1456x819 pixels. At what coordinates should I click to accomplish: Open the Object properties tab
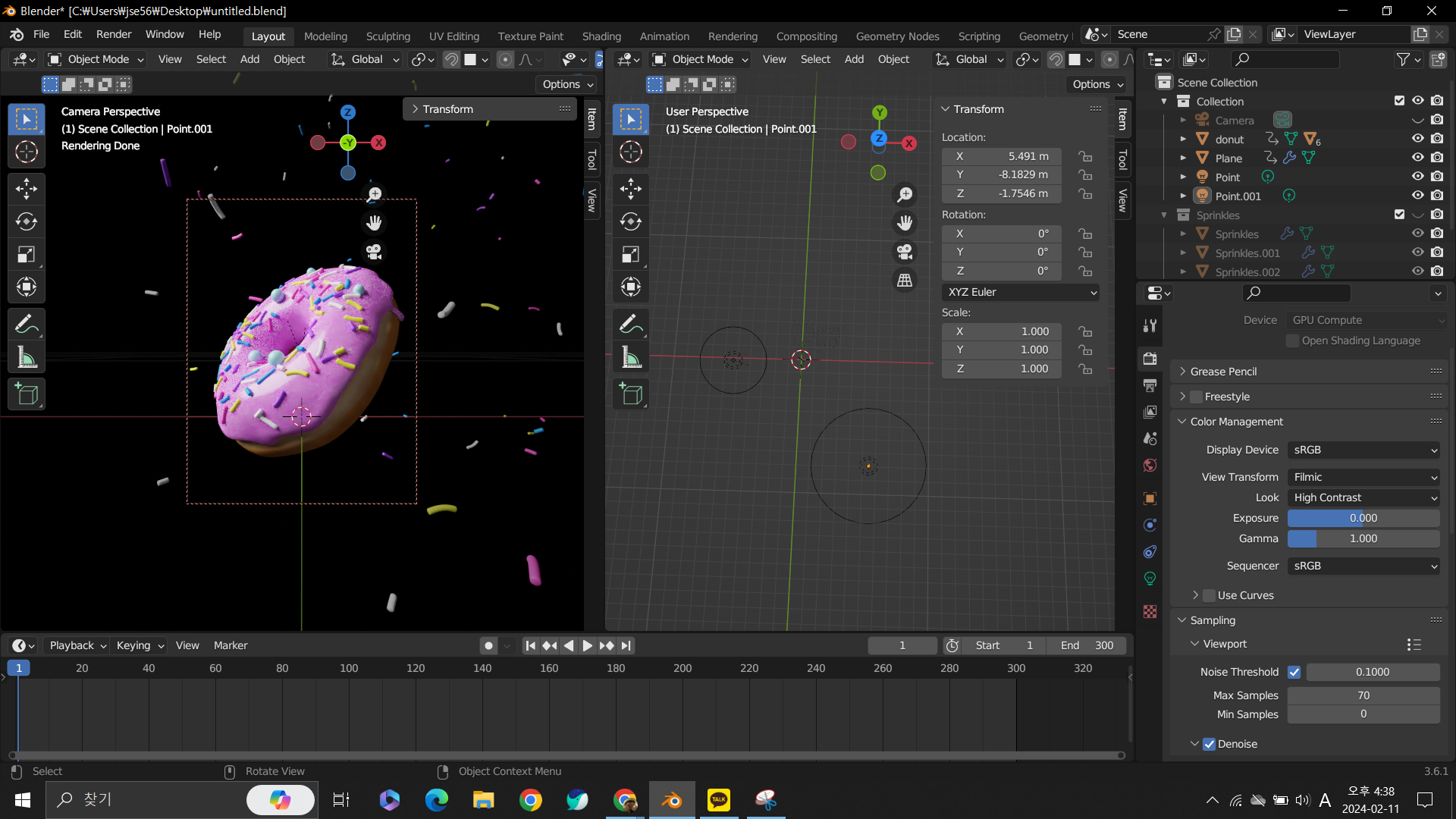coord(1150,498)
